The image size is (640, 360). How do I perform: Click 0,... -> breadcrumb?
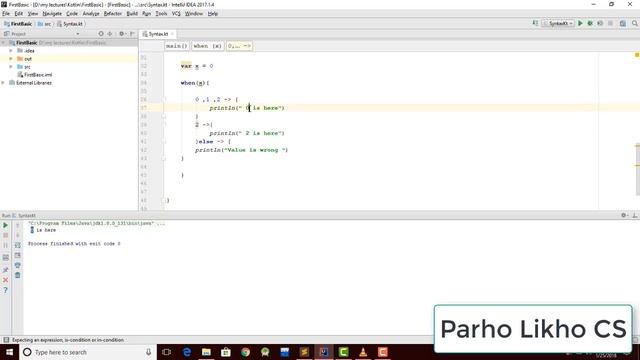(240, 46)
